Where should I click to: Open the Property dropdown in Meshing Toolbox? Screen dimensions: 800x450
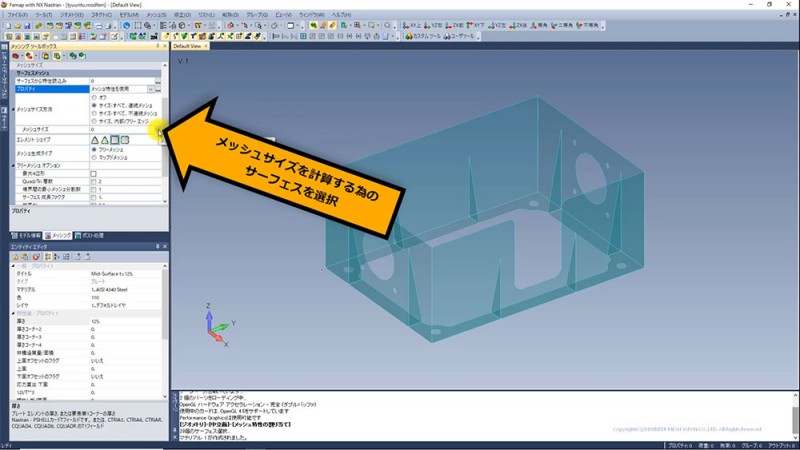click(x=151, y=89)
